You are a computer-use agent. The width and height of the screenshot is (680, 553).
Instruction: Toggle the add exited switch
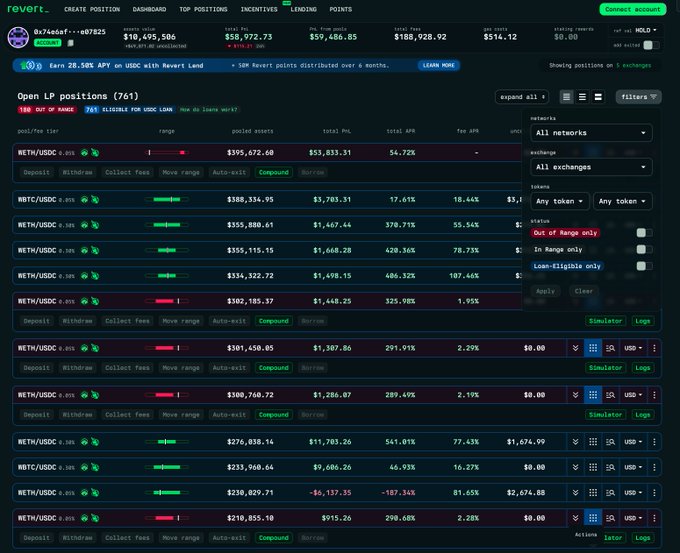pos(651,45)
